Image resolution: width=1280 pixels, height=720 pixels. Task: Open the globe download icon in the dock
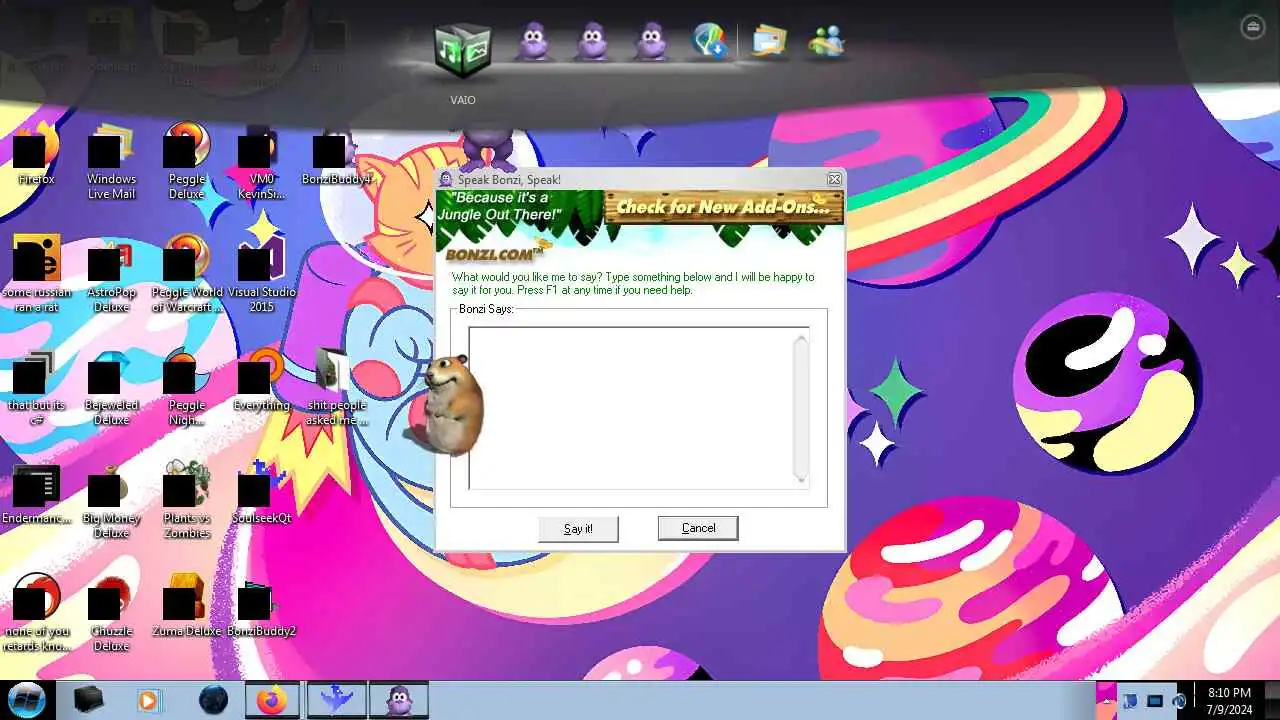tap(710, 43)
